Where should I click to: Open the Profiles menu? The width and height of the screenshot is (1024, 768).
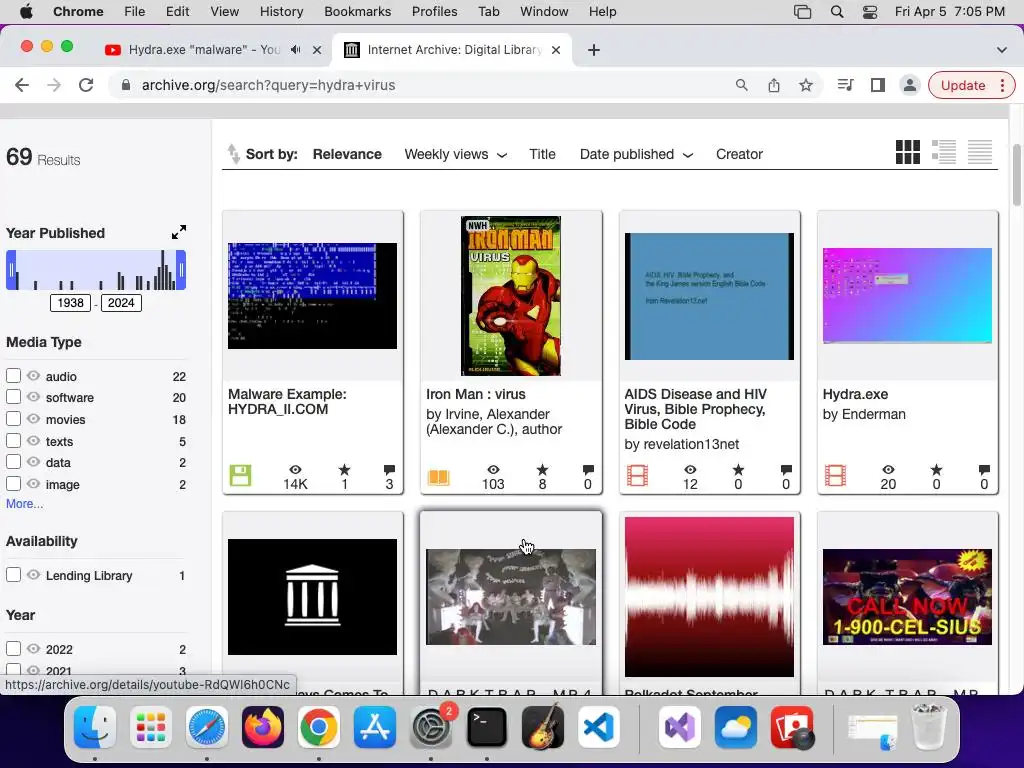click(434, 12)
